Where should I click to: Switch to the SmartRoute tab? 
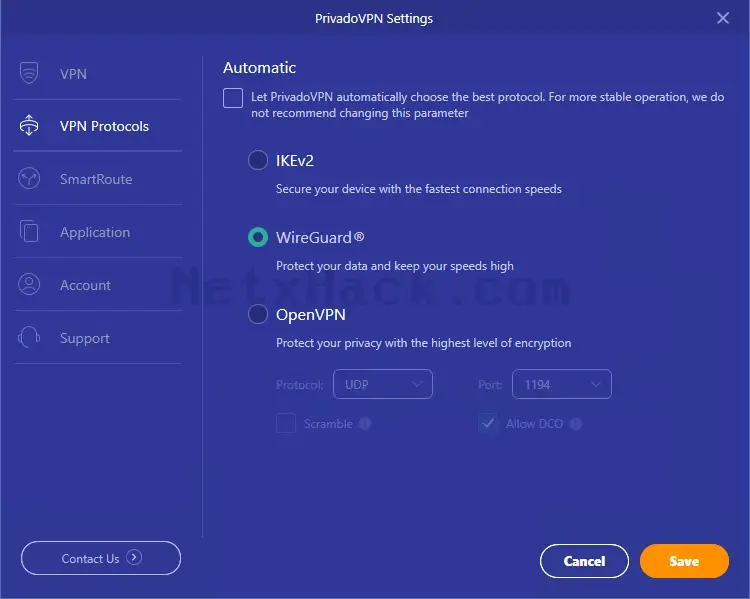98,178
